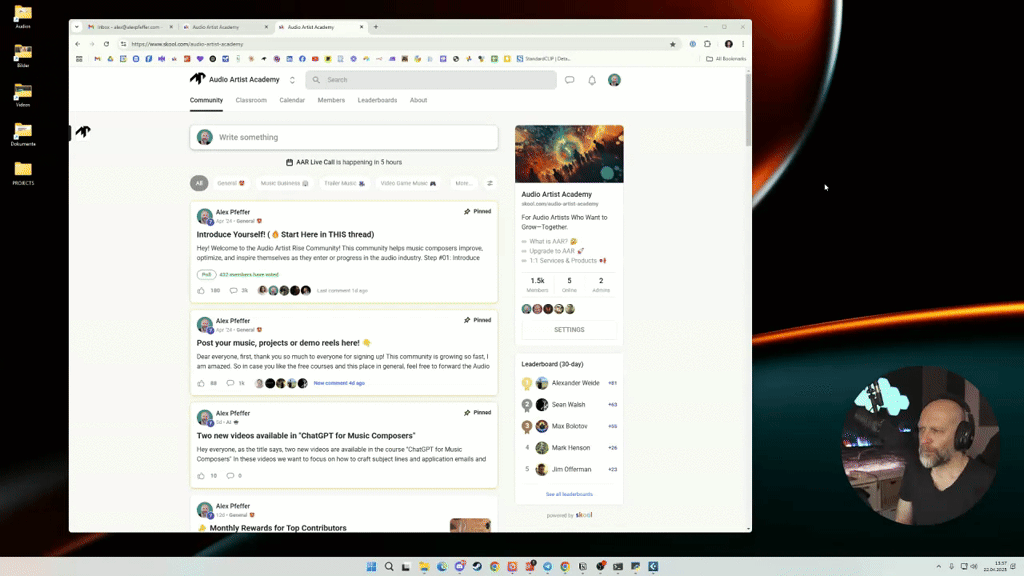Open the Post your music pinned post
This screenshot has width=1024, height=576.
(283, 343)
